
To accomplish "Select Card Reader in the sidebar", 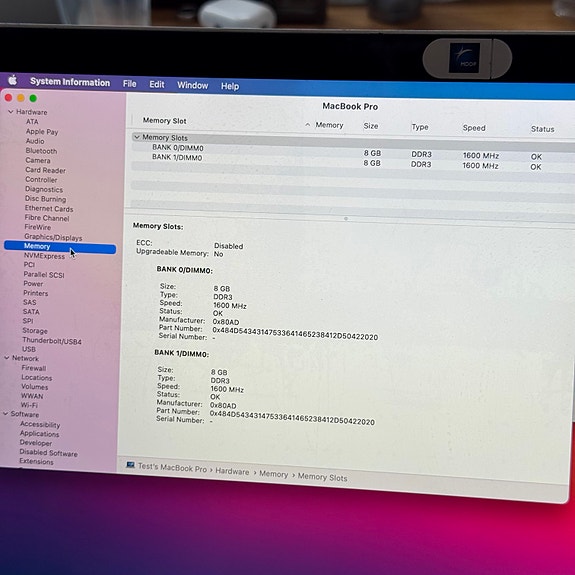I will tap(45, 170).
